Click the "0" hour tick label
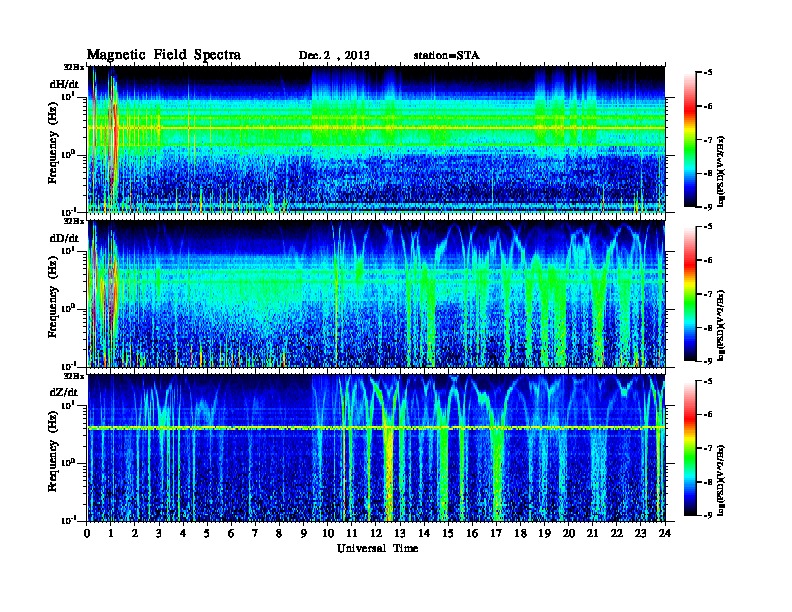This screenshot has width=792, height=612. [x=87, y=534]
